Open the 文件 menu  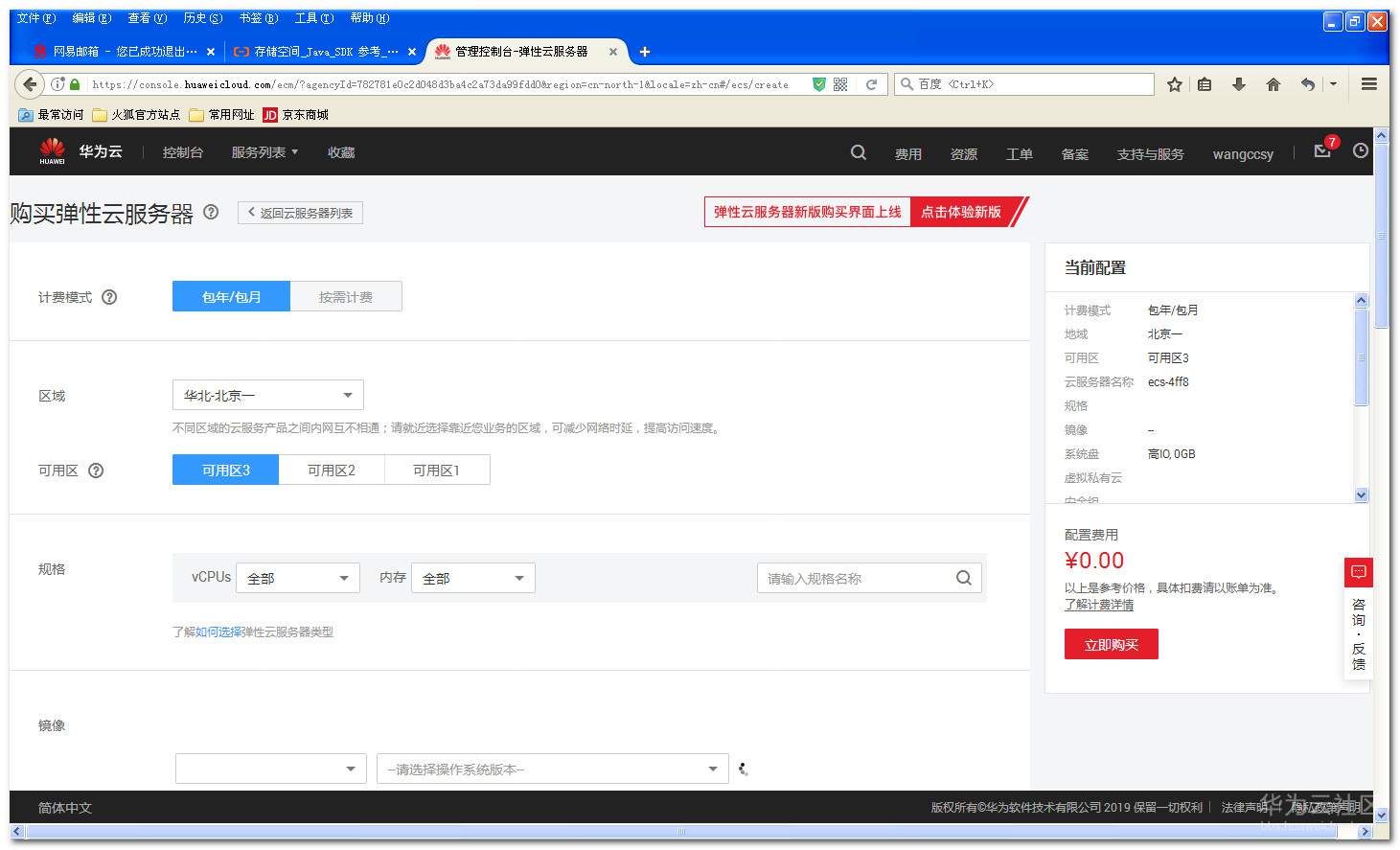point(36,18)
